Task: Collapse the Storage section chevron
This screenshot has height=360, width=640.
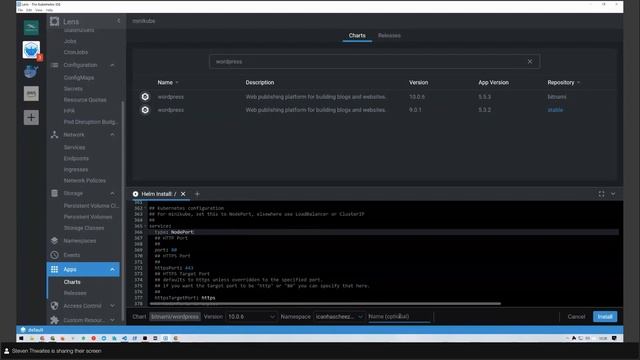Action: click(112, 193)
